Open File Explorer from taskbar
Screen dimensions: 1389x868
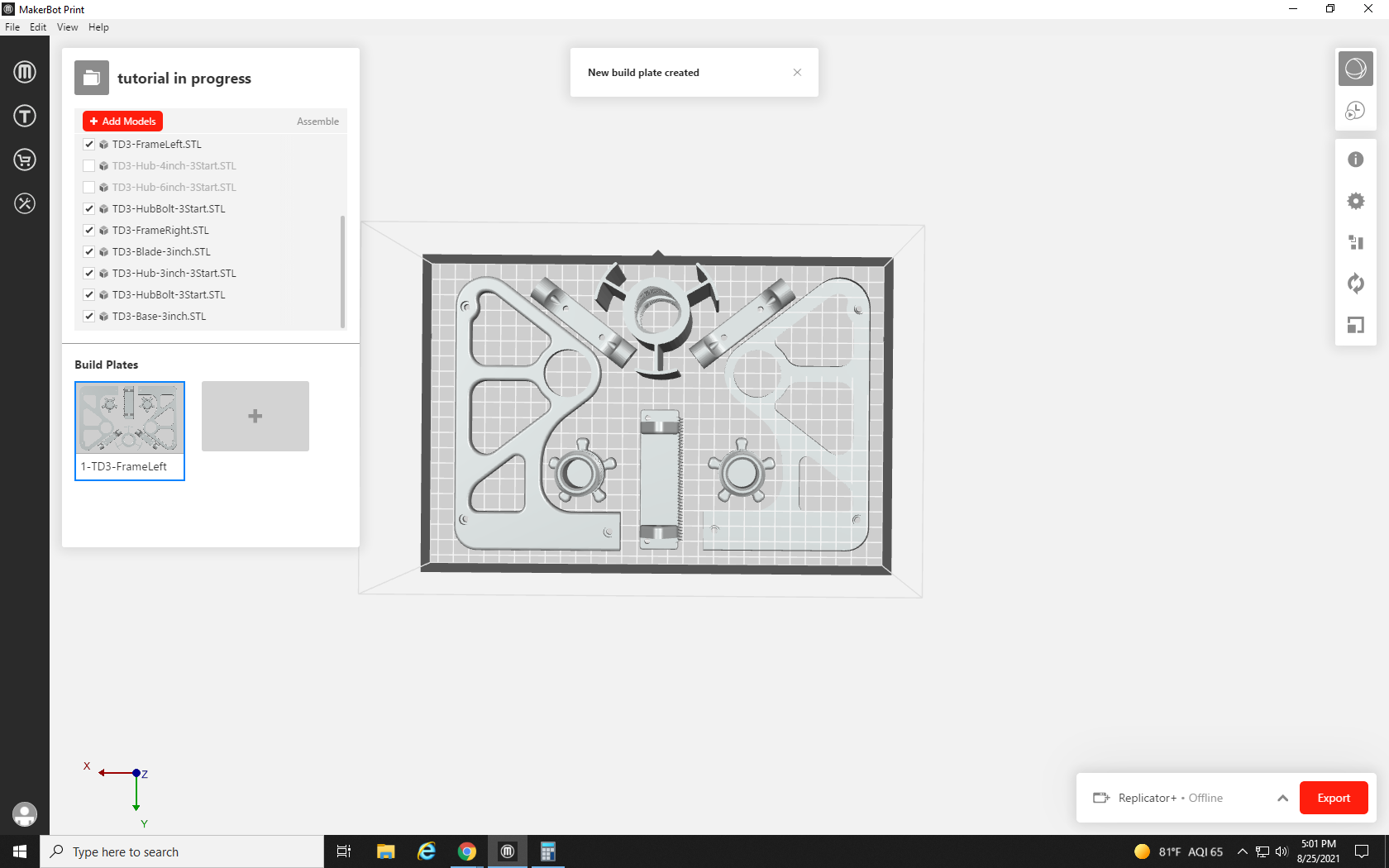(385, 851)
